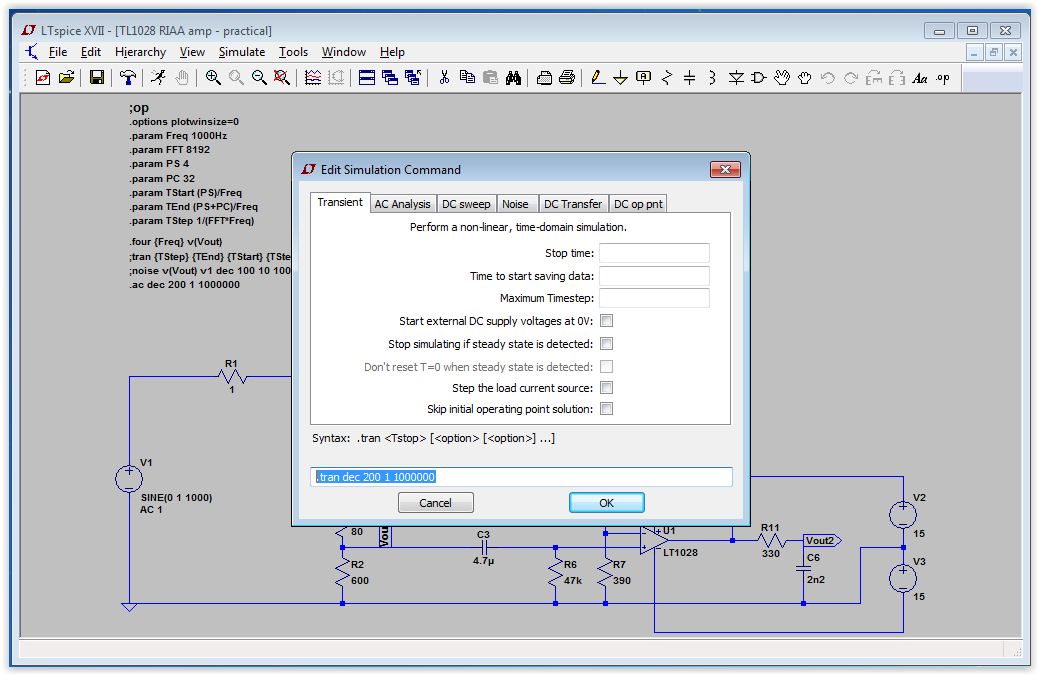
Task: Cascade windows using the toolbar icon
Action: click(x=390, y=78)
